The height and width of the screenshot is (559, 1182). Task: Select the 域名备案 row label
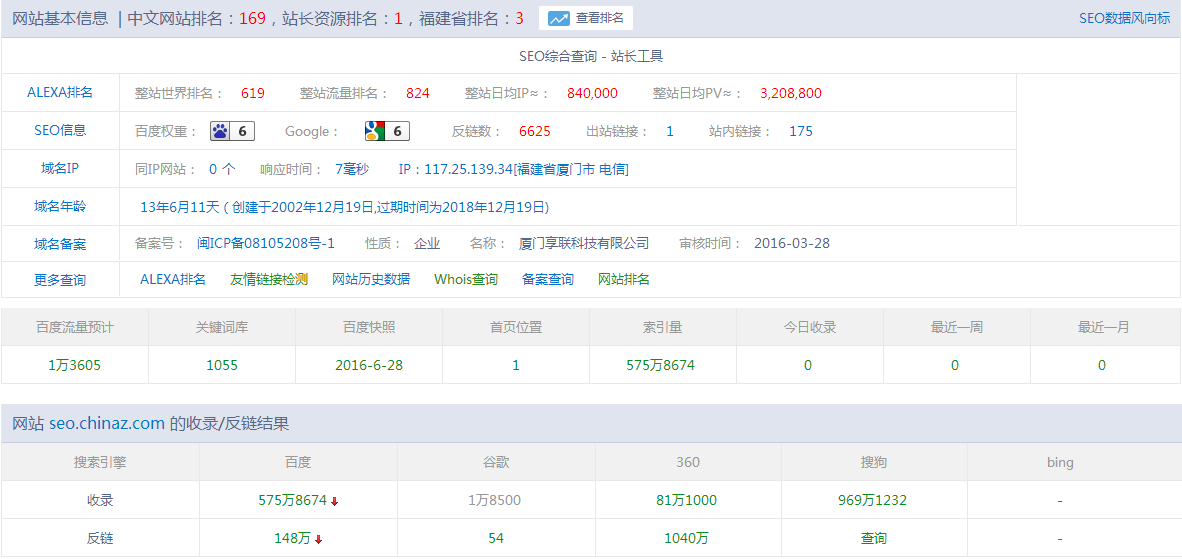pos(60,244)
